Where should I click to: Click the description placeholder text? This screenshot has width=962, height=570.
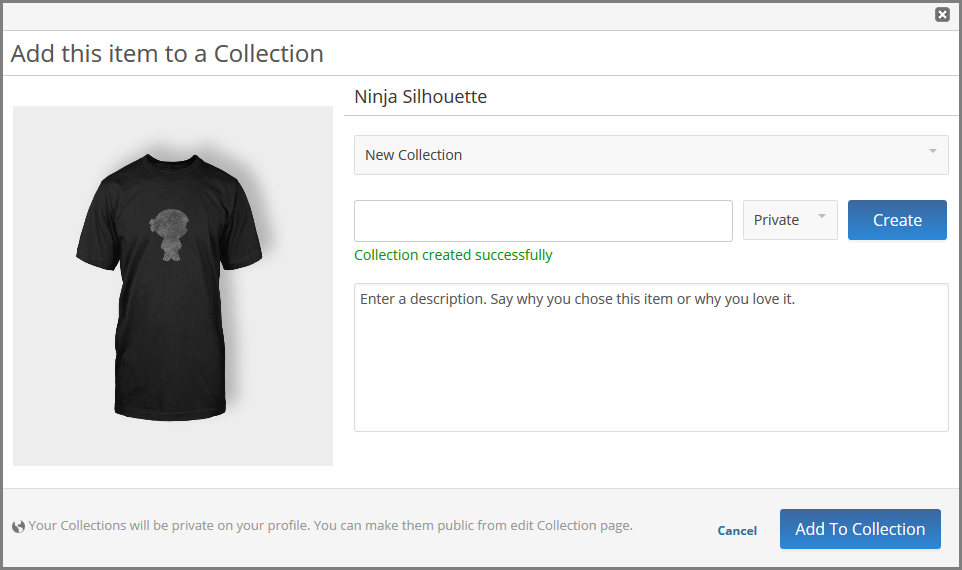pyautogui.click(x=577, y=299)
